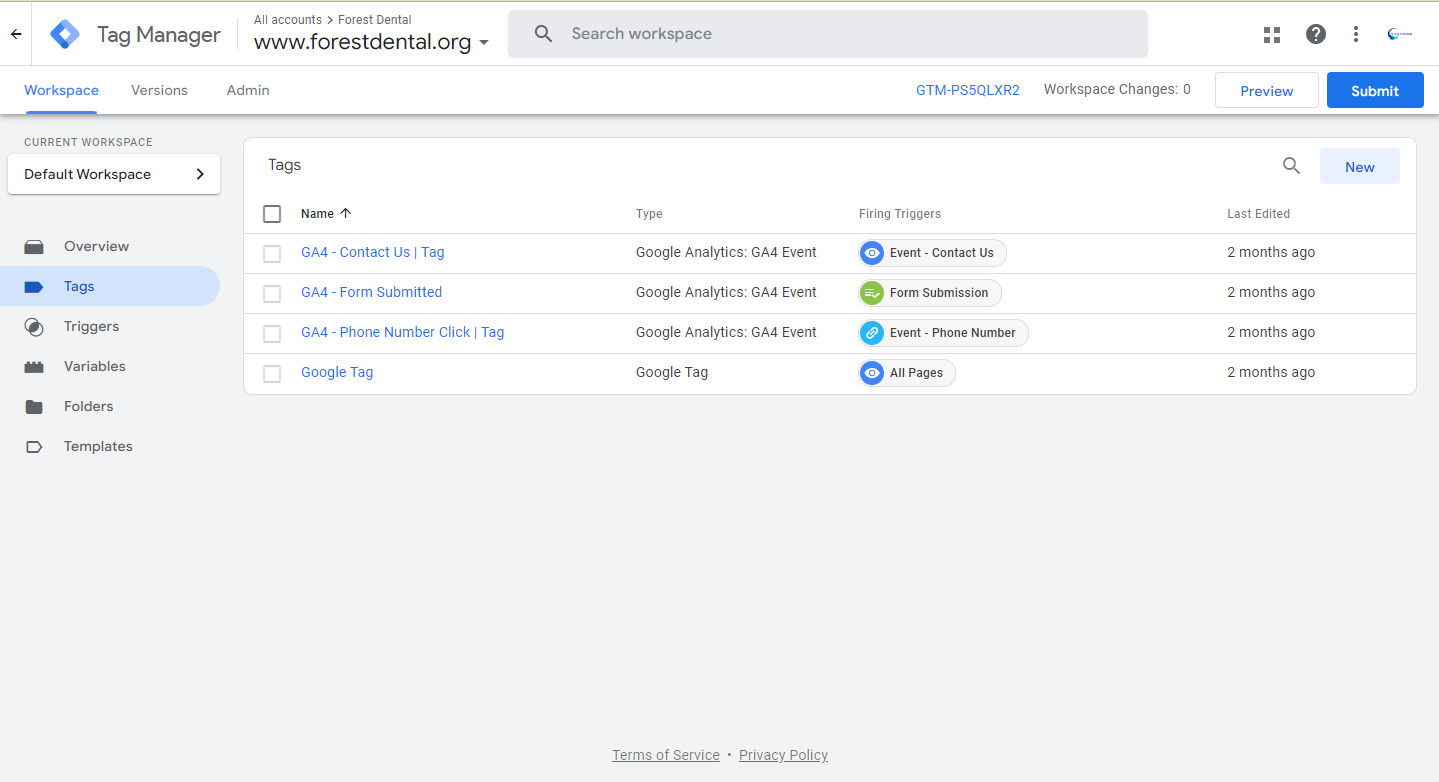Click the Event - Phone Number trigger chip

click(x=943, y=333)
